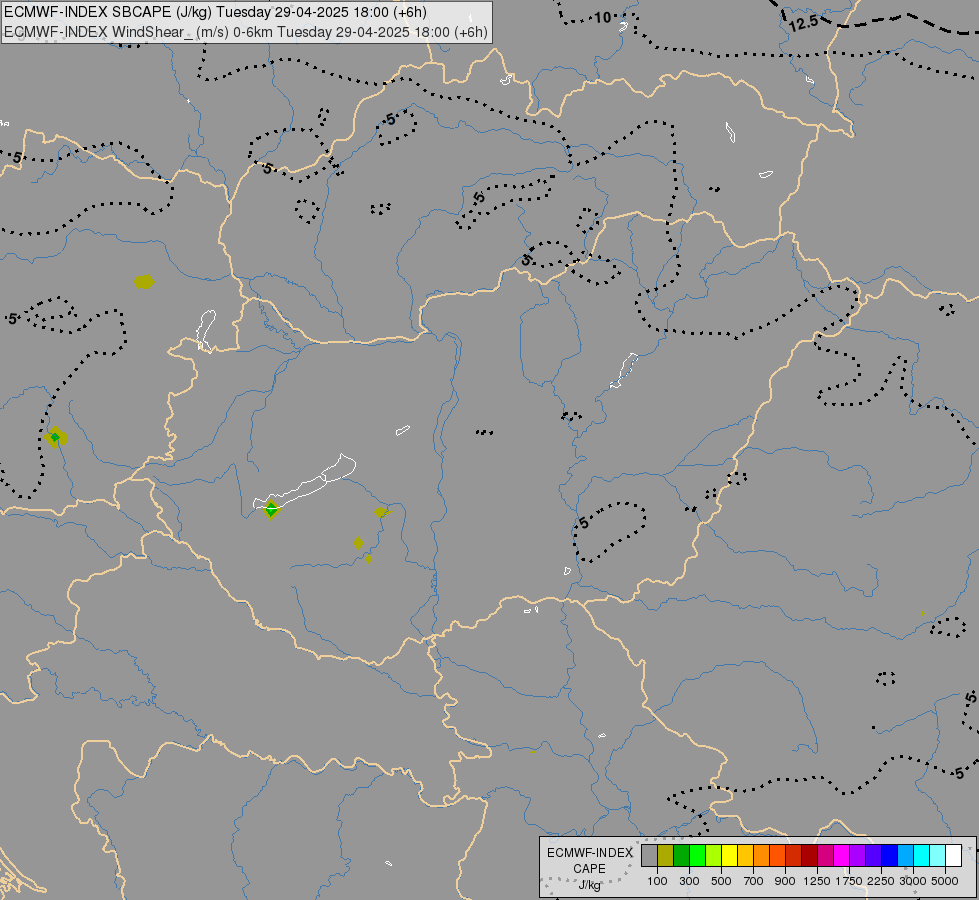Click the WindShear 0-6km title line
Image resolution: width=979 pixels, height=900 pixels.
246,32
